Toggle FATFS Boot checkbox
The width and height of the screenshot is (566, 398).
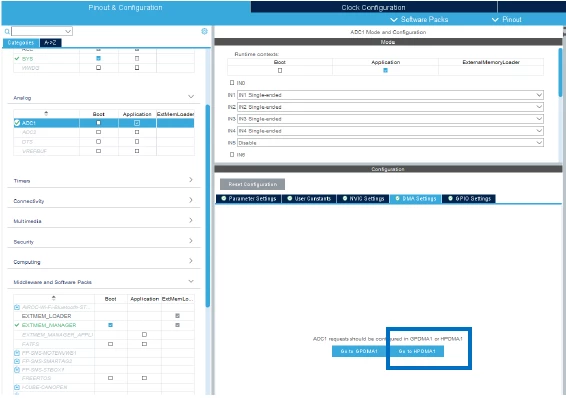click(110, 344)
